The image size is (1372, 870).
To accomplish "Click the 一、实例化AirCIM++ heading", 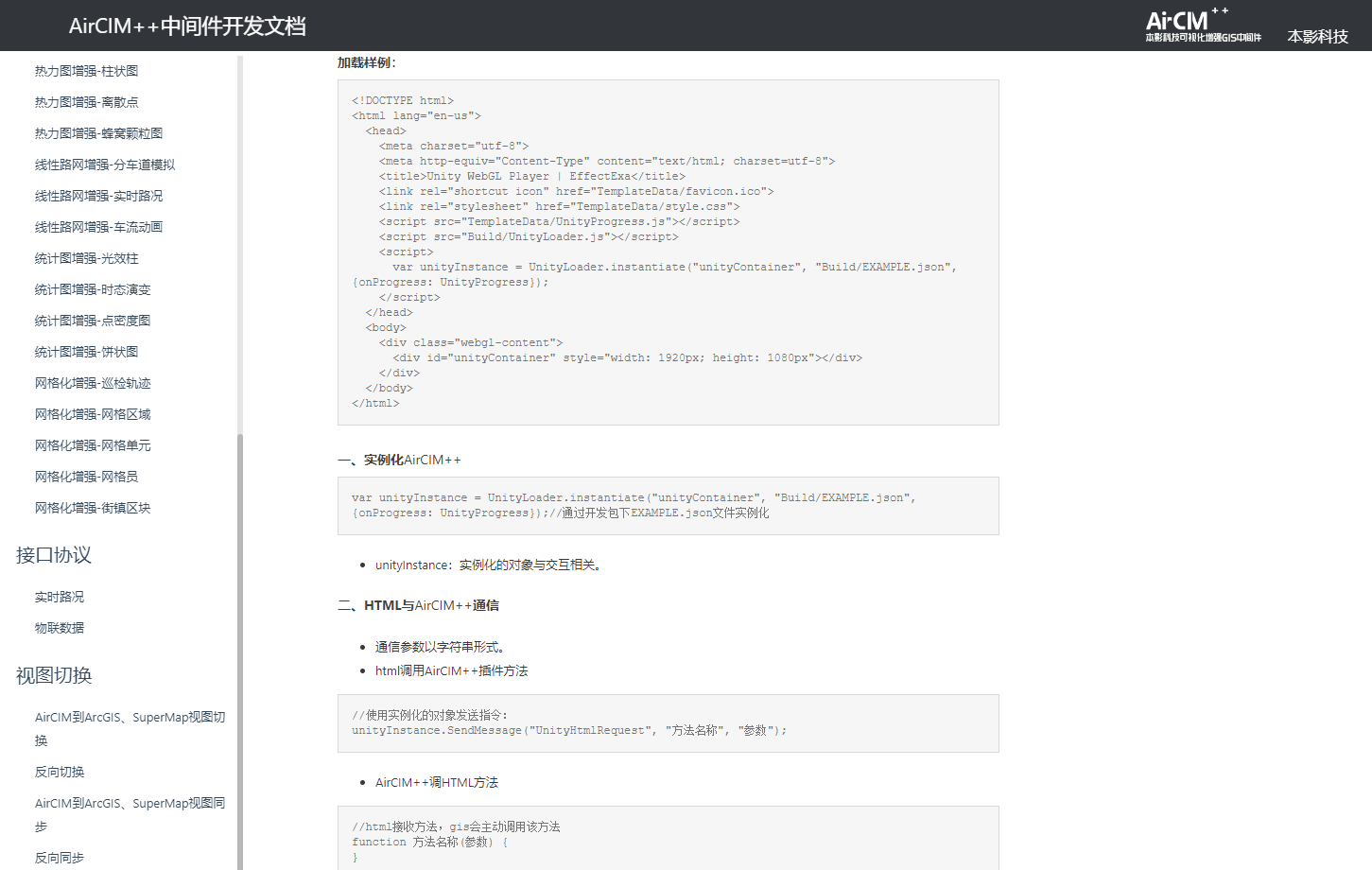I will pyautogui.click(x=399, y=460).
